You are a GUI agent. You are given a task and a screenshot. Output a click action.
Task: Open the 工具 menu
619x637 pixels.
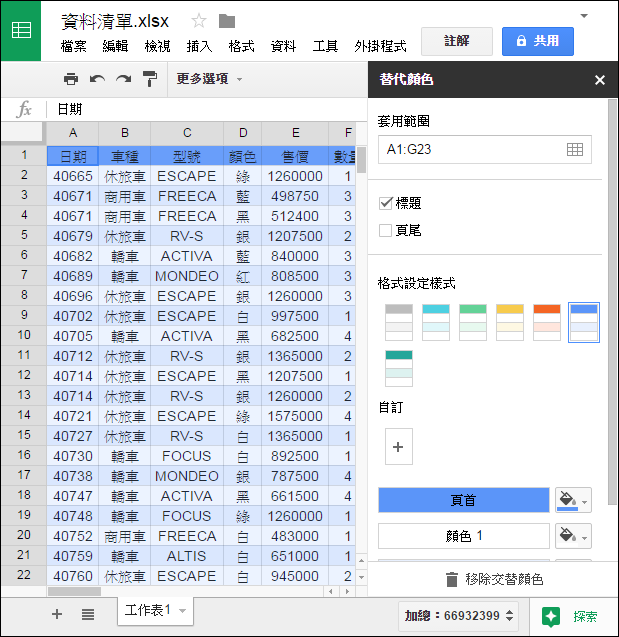click(x=325, y=46)
